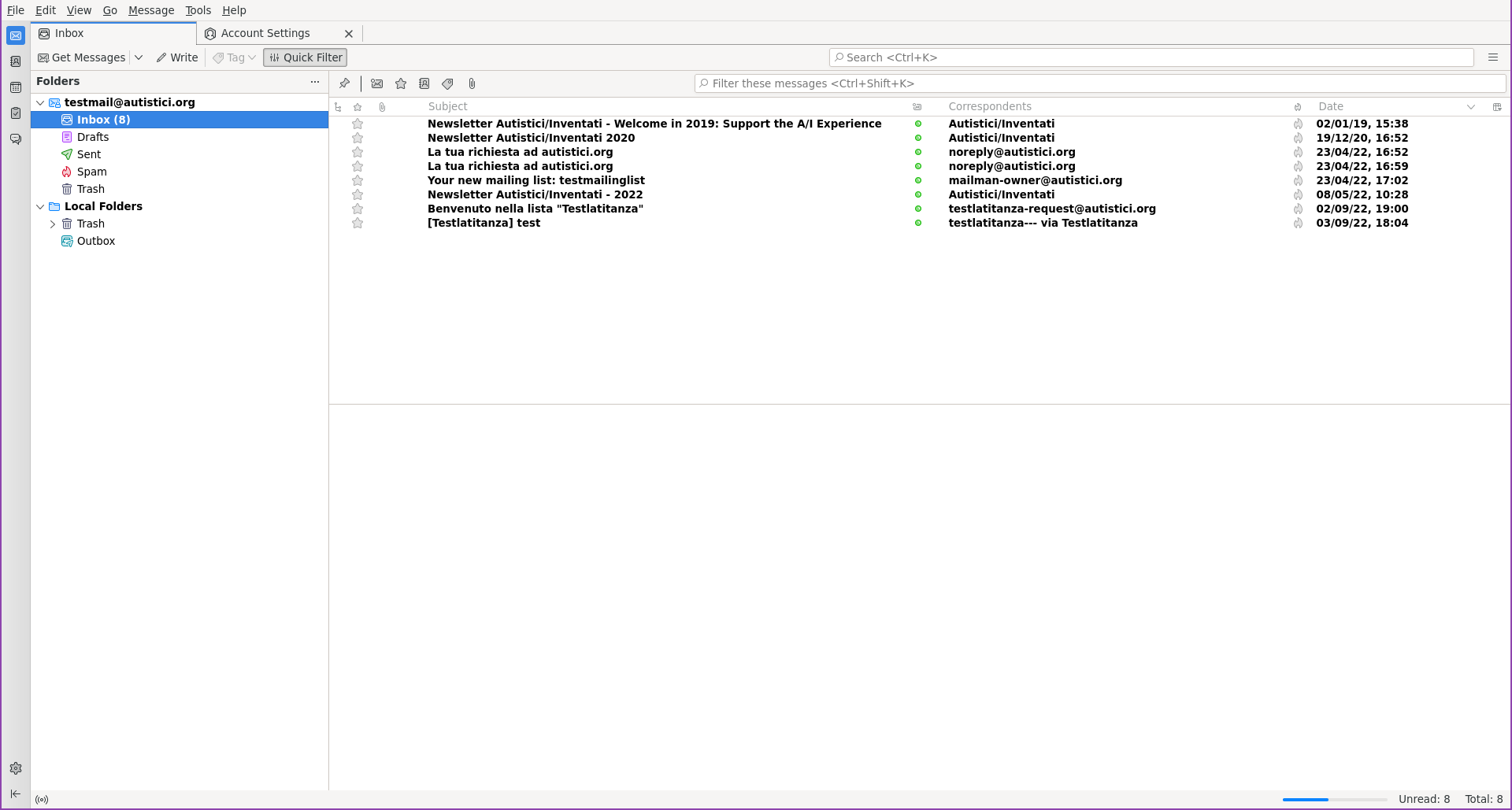
Task: Expand Trash under Local Folders
Action: pos(54,224)
